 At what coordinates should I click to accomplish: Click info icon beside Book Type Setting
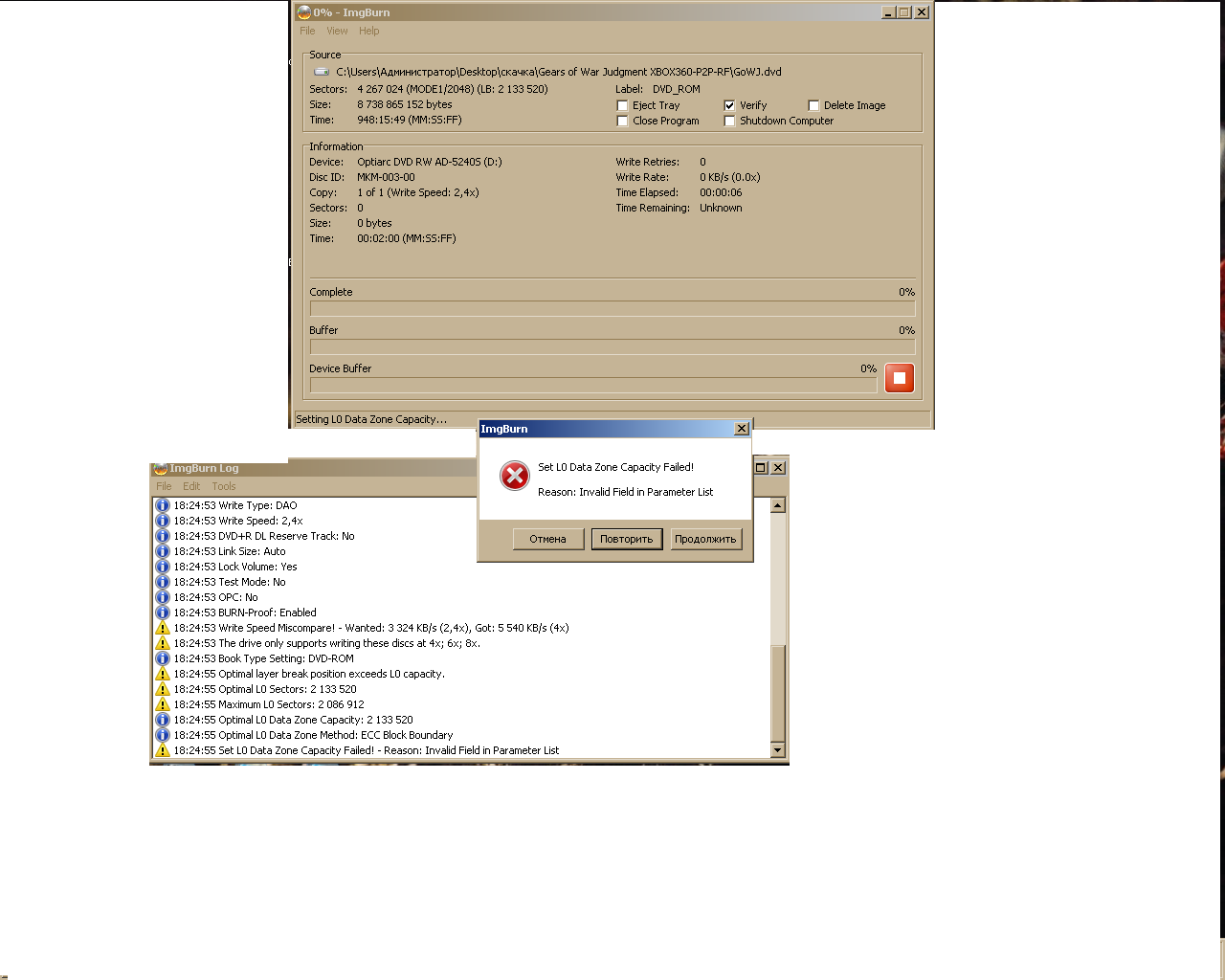coord(163,658)
